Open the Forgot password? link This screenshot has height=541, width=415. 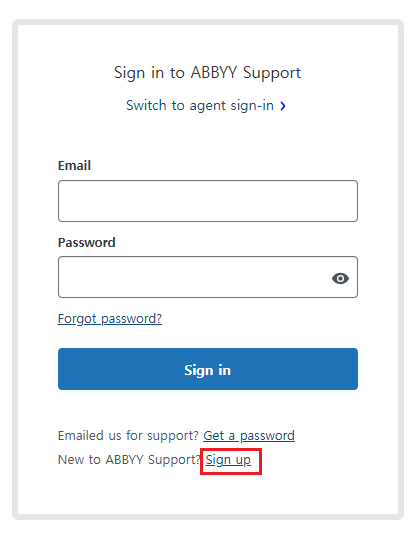click(x=110, y=319)
